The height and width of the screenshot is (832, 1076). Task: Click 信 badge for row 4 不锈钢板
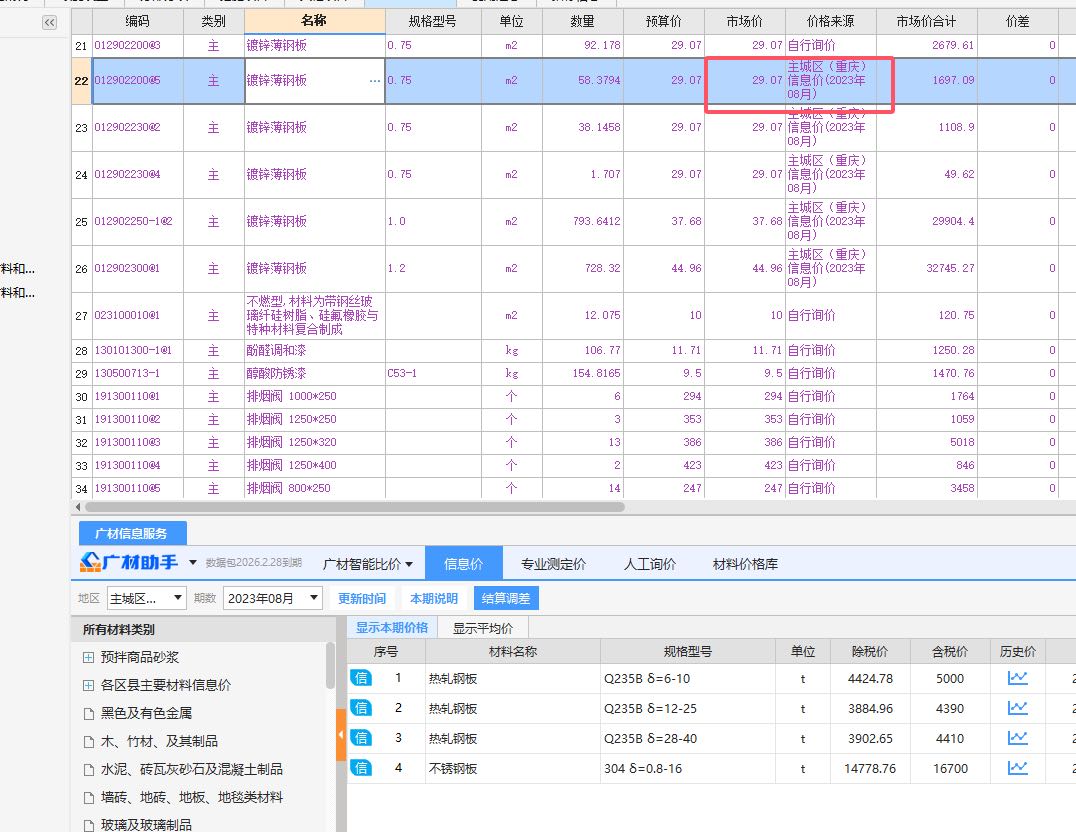click(x=361, y=768)
